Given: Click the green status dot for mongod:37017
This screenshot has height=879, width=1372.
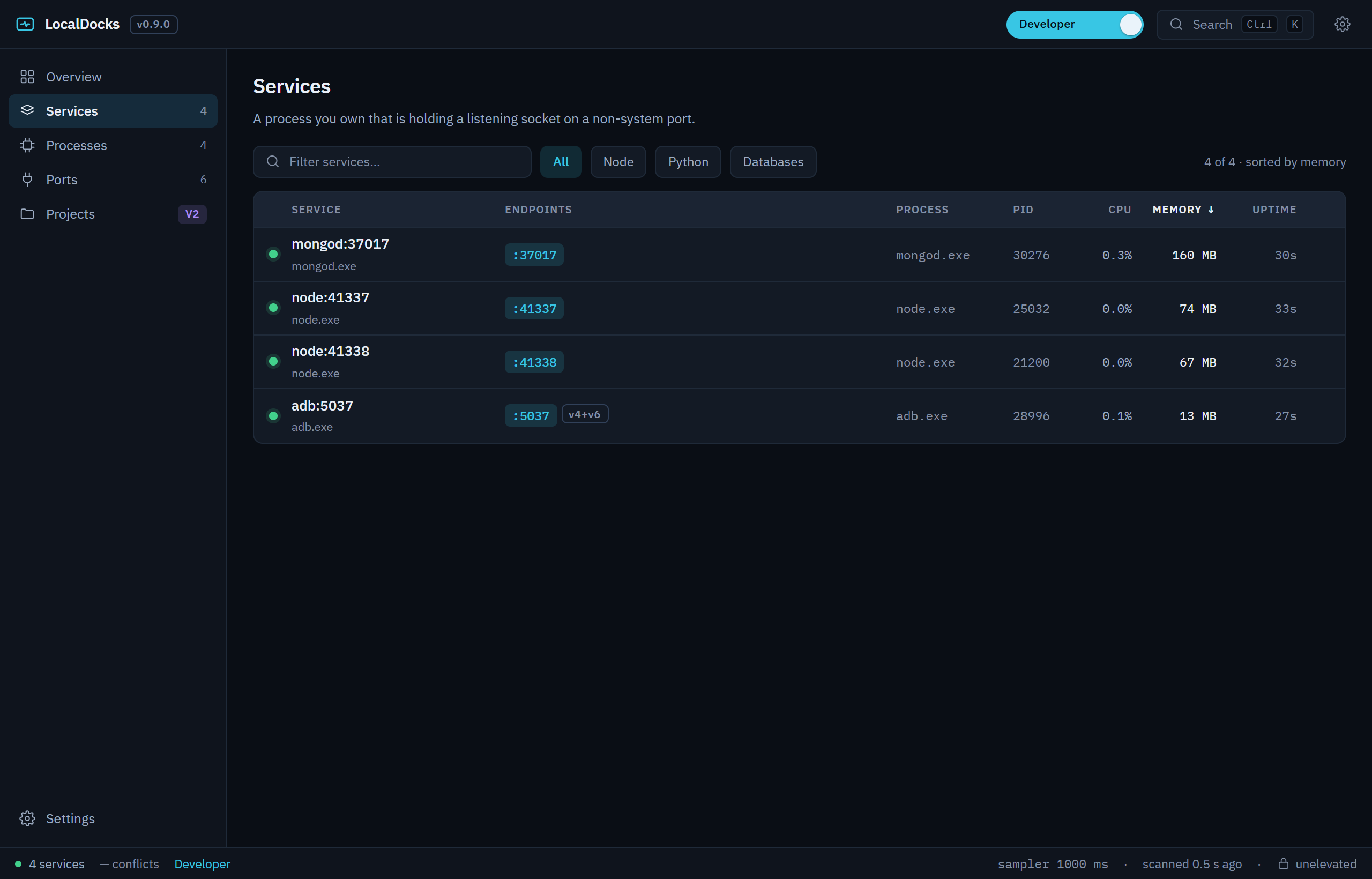Looking at the screenshot, I should (x=273, y=254).
